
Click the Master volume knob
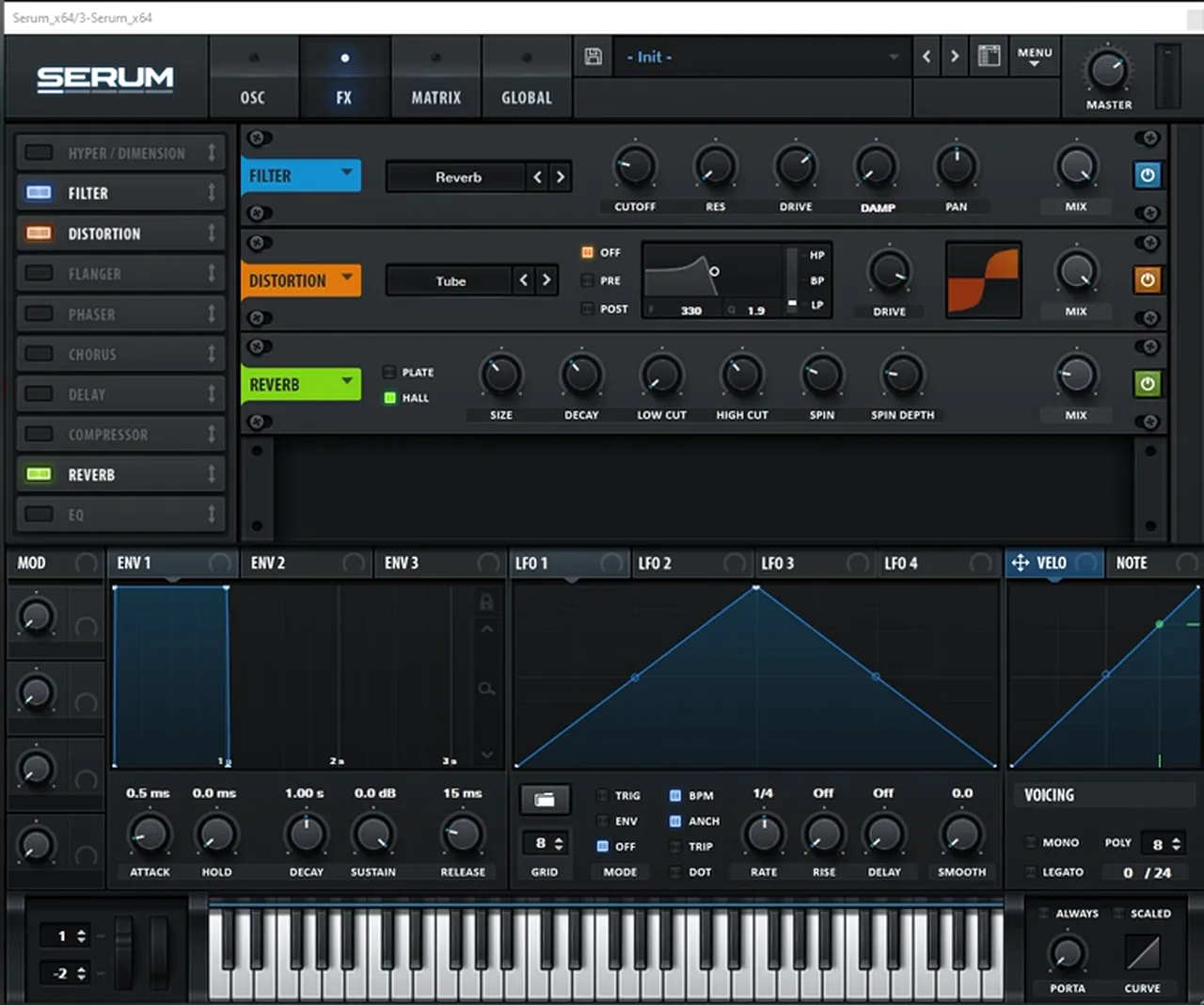(1108, 70)
